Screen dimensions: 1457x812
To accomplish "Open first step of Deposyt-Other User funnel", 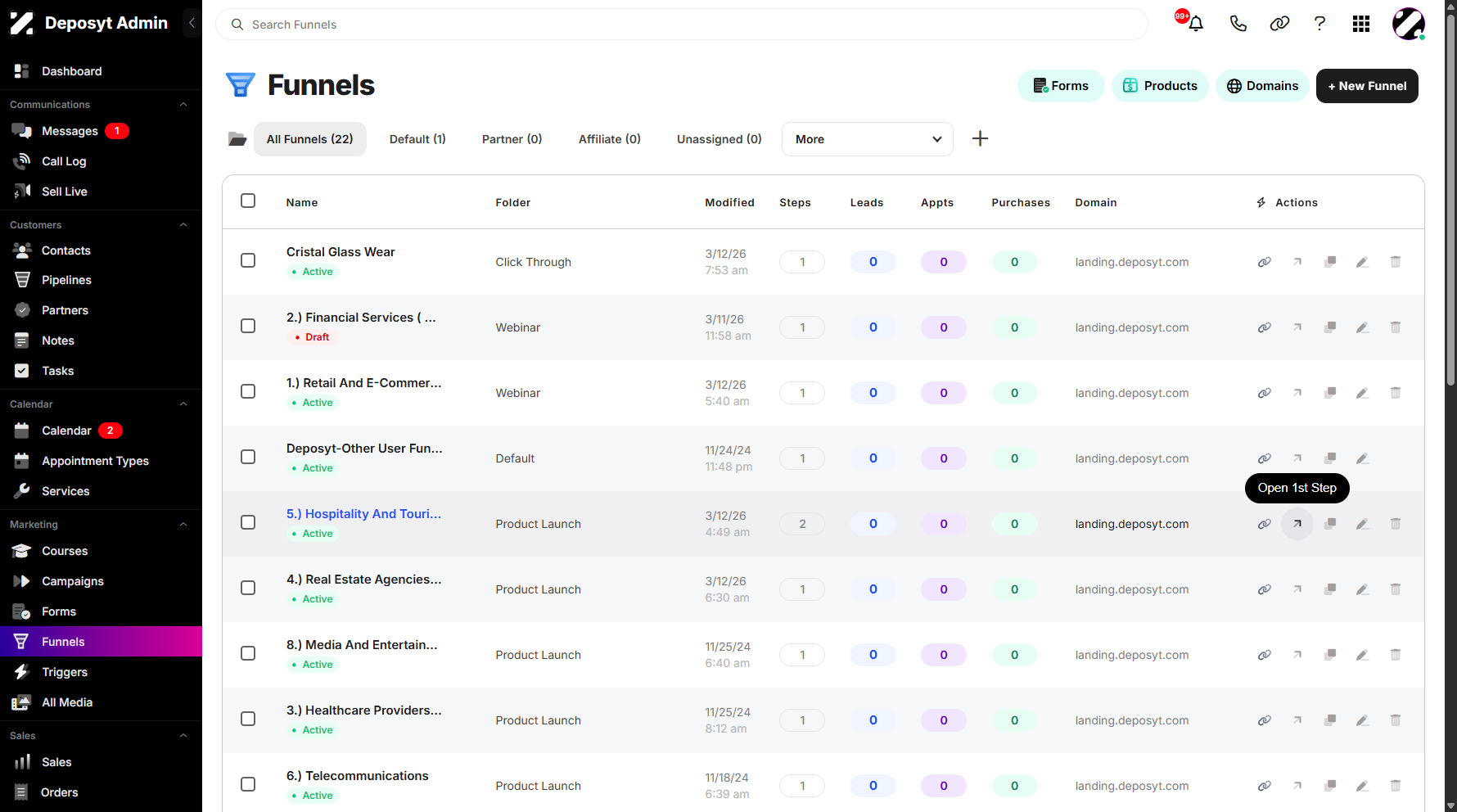I will click(x=1297, y=458).
